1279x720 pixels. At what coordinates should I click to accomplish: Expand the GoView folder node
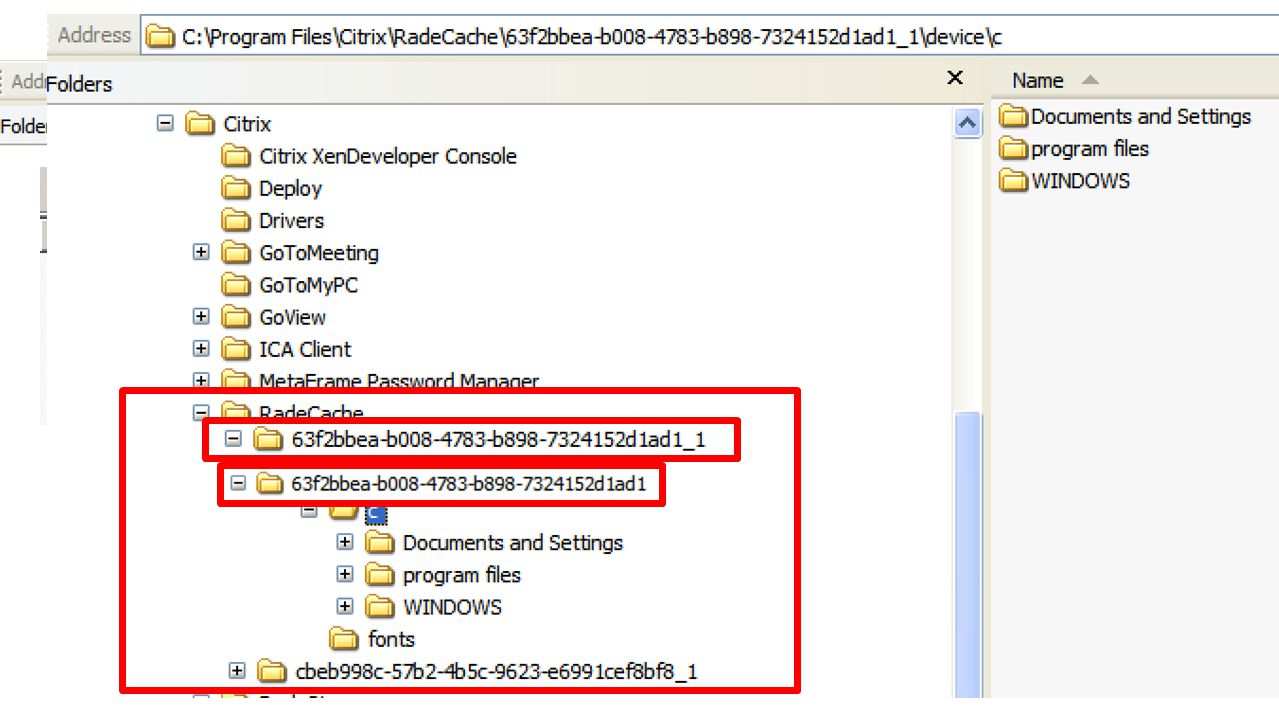(x=201, y=317)
